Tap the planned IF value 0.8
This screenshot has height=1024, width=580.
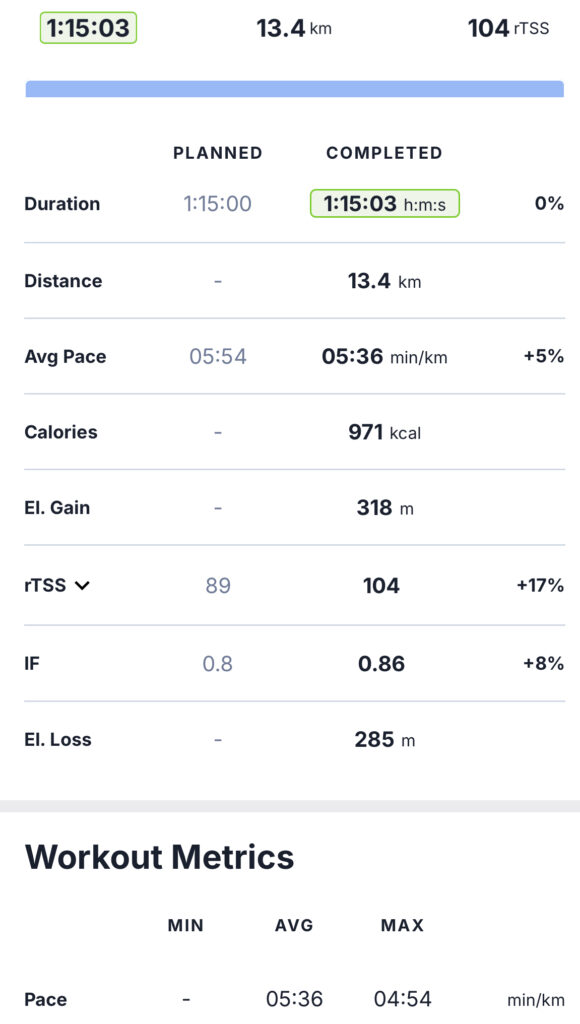click(x=218, y=664)
